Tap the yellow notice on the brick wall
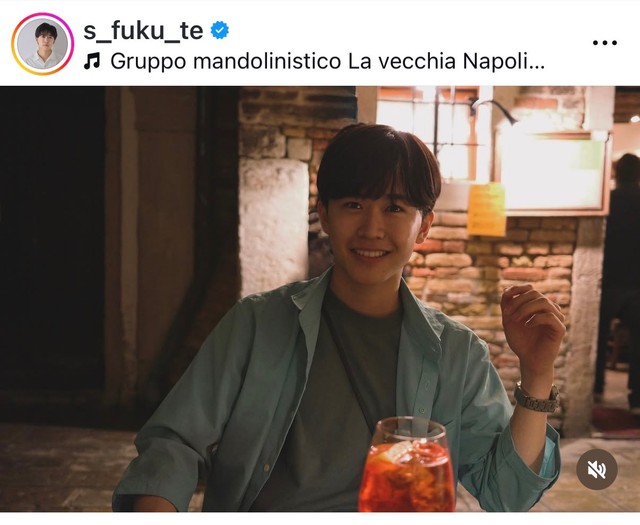The image size is (640, 525). pos(487,209)
